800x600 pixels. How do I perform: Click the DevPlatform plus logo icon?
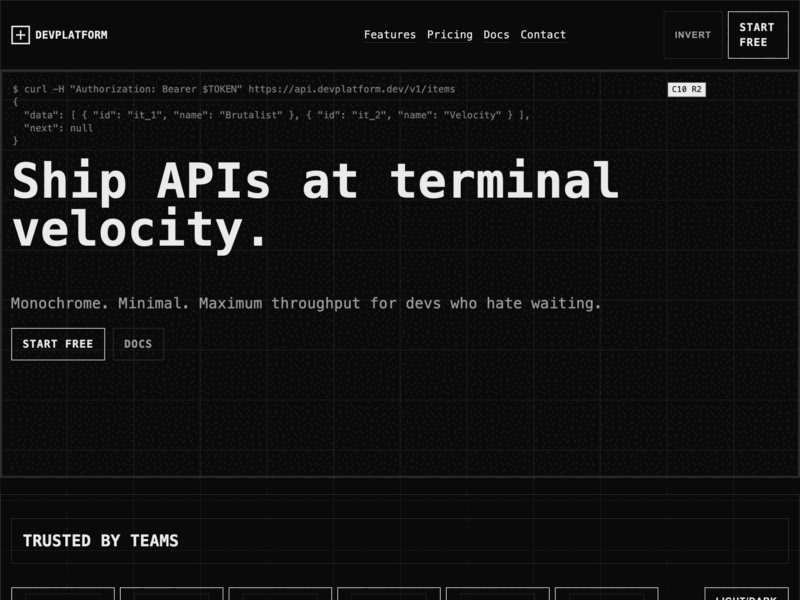pos(20,35)
